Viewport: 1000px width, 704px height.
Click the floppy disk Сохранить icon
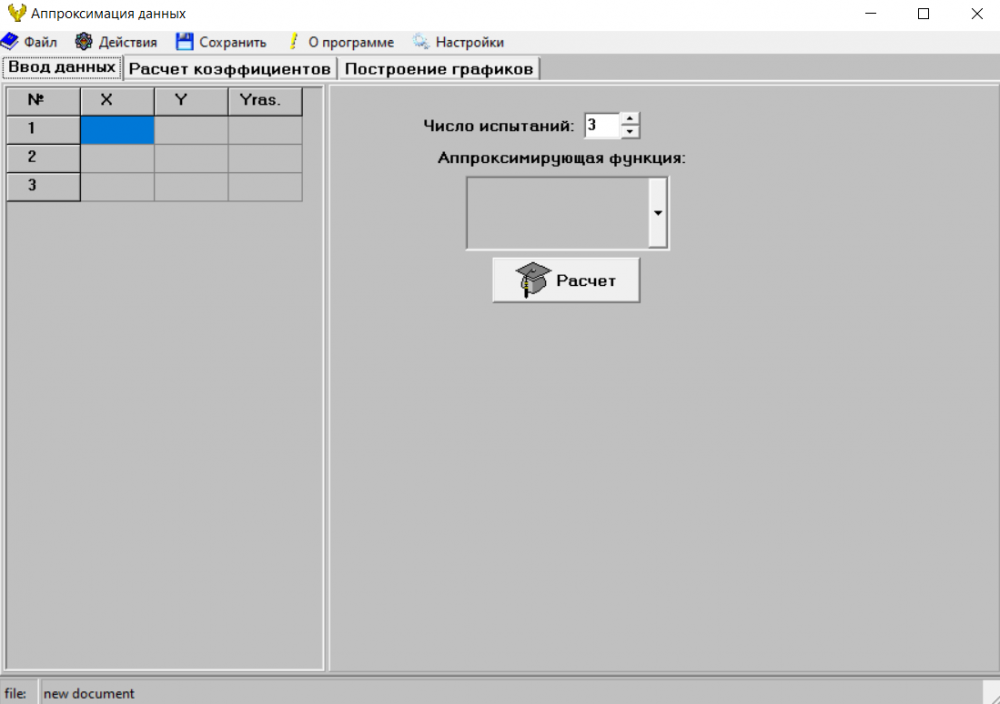(184, 42)
